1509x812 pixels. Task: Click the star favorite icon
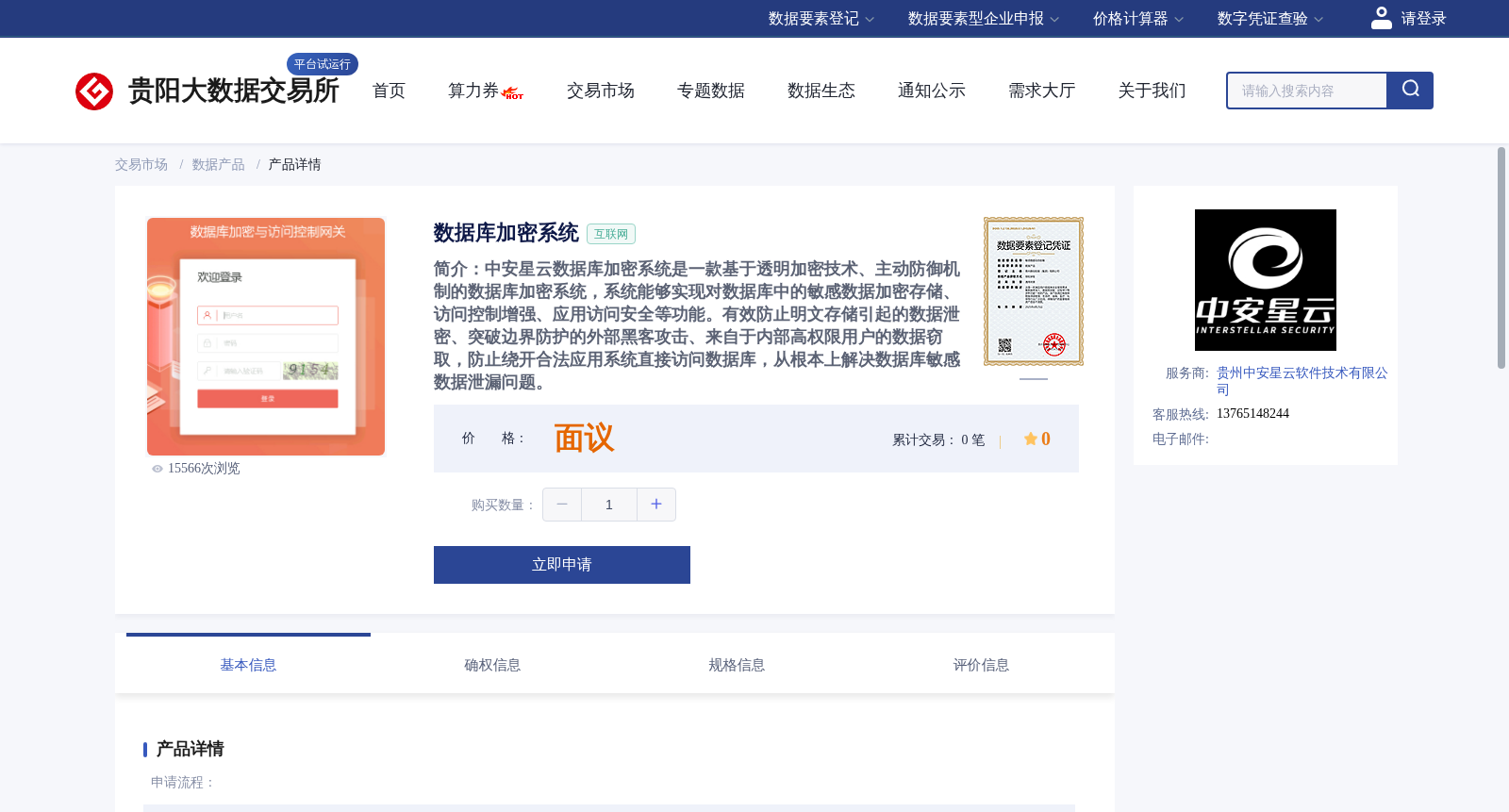coord(1031,439)
